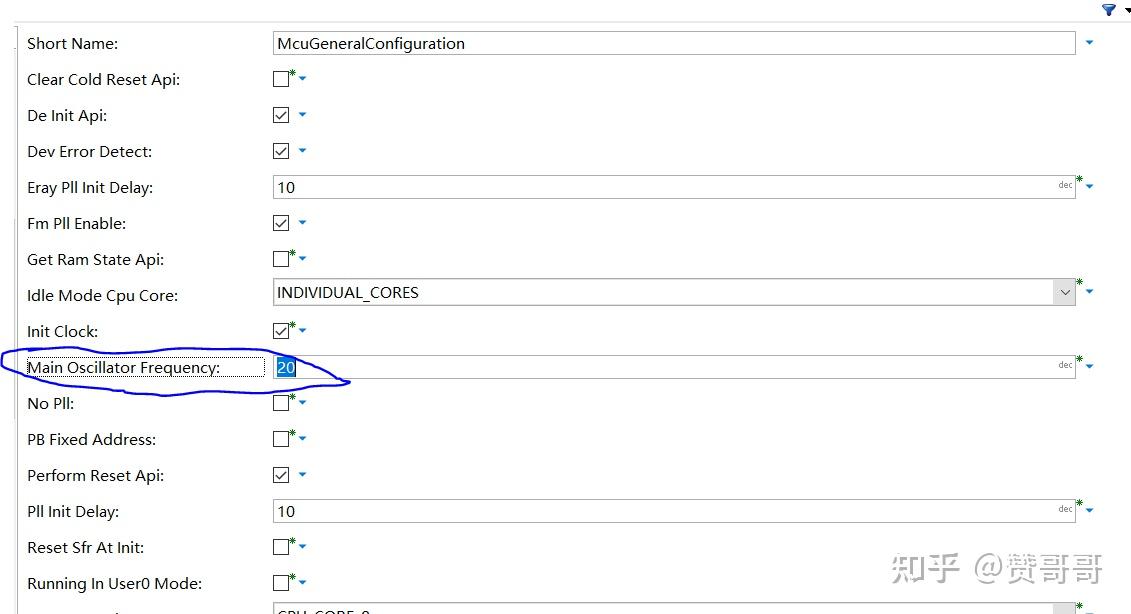Click blue arrow icon beside Main Oscillator Frequency
Image resolution: width=1131 pixels, height=614 pixels.
[1089, 367]
